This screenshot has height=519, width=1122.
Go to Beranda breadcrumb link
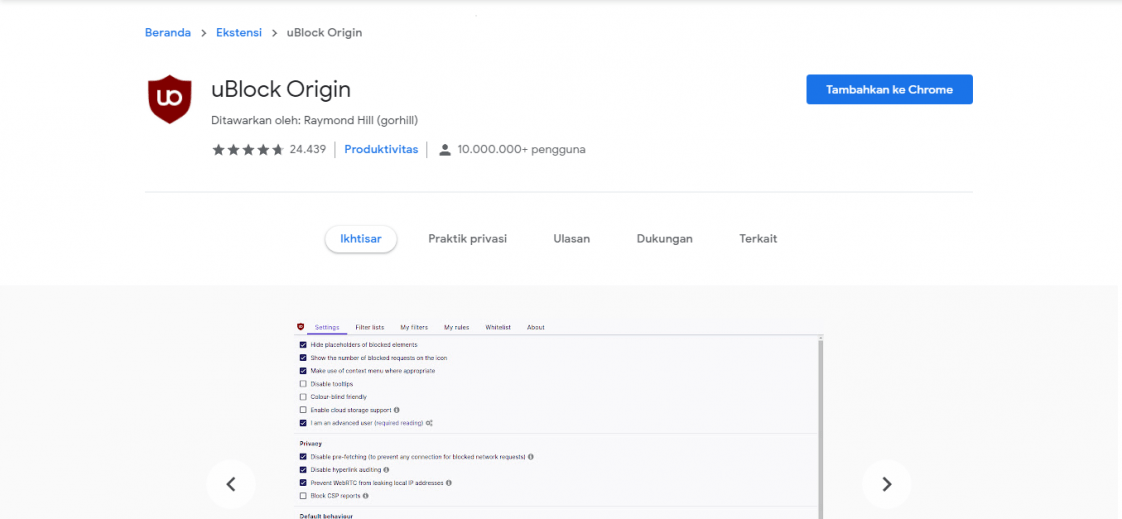click(x=168, y=33)
